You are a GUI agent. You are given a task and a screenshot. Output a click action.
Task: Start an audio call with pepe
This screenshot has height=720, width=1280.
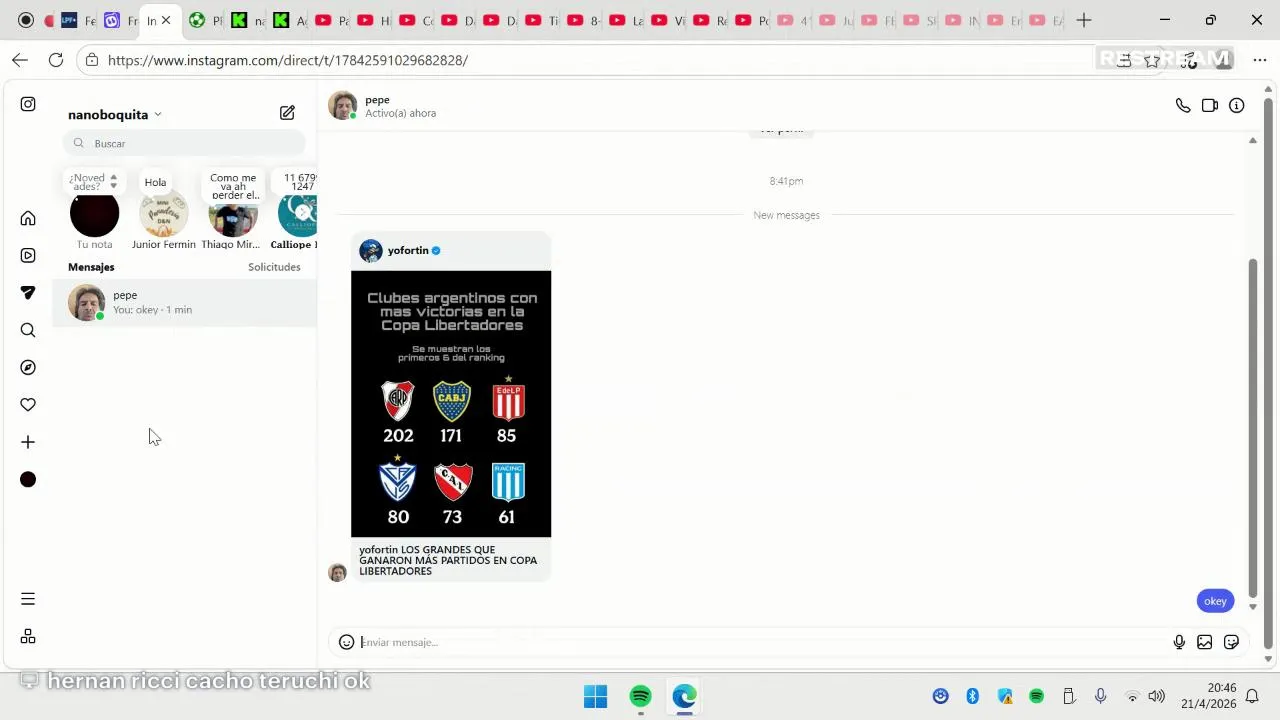click(x=1183, y=105)
